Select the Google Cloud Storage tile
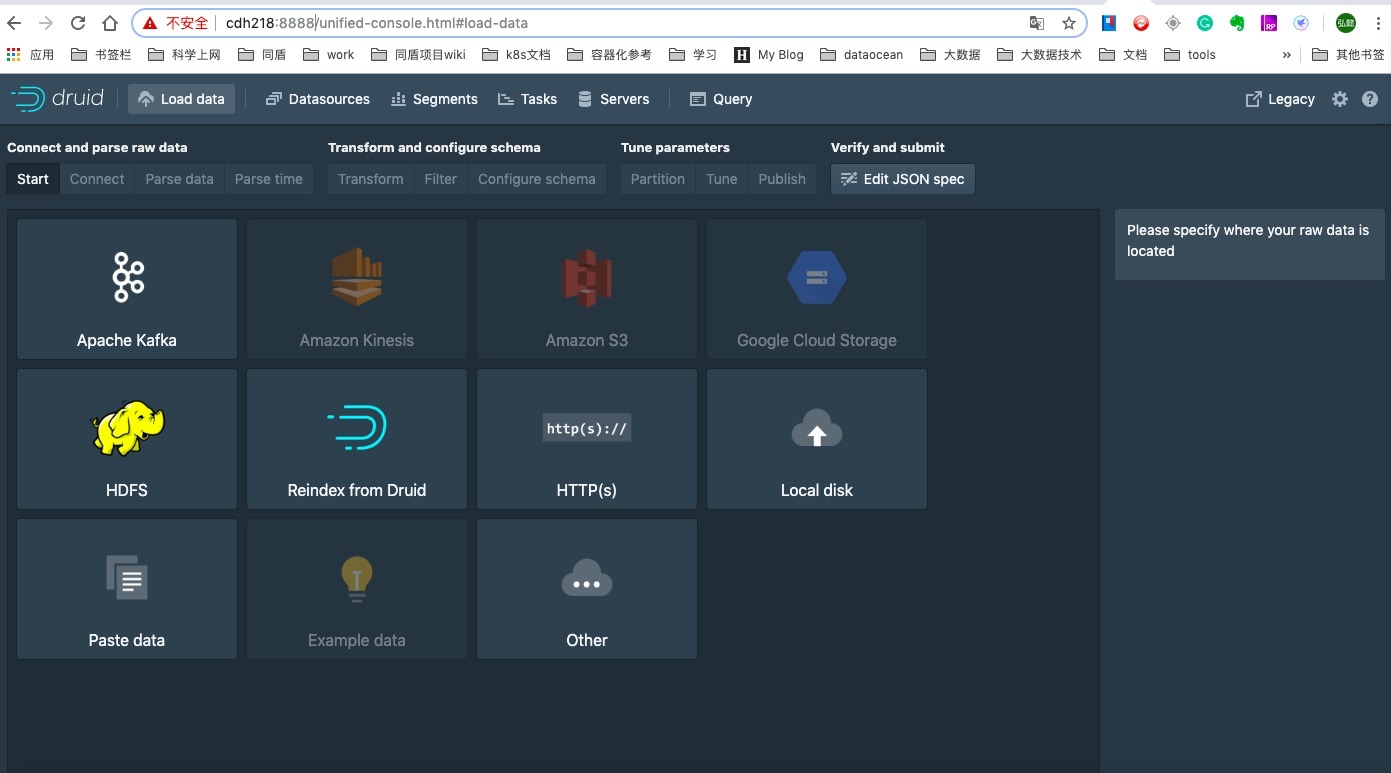The width and height of the screenshot is (1391, 773). point(817,289)
